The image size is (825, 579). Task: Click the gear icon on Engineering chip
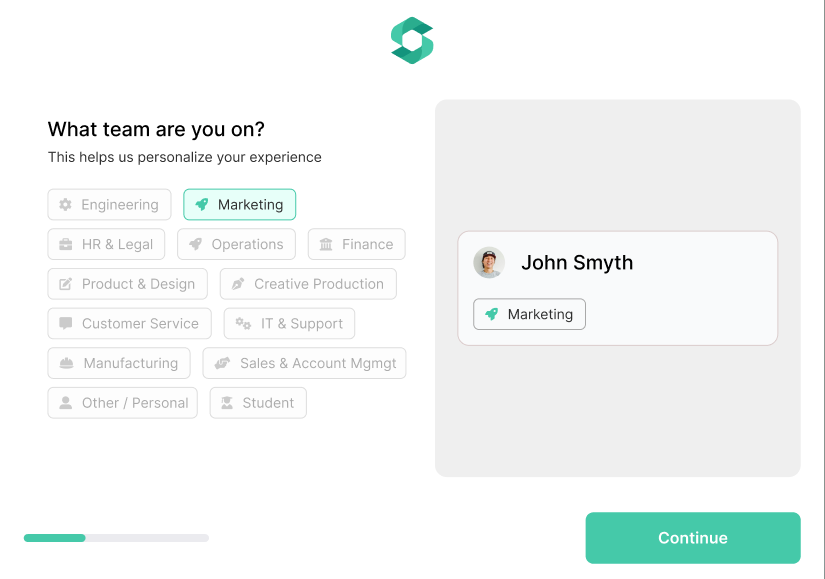(65, 204)
